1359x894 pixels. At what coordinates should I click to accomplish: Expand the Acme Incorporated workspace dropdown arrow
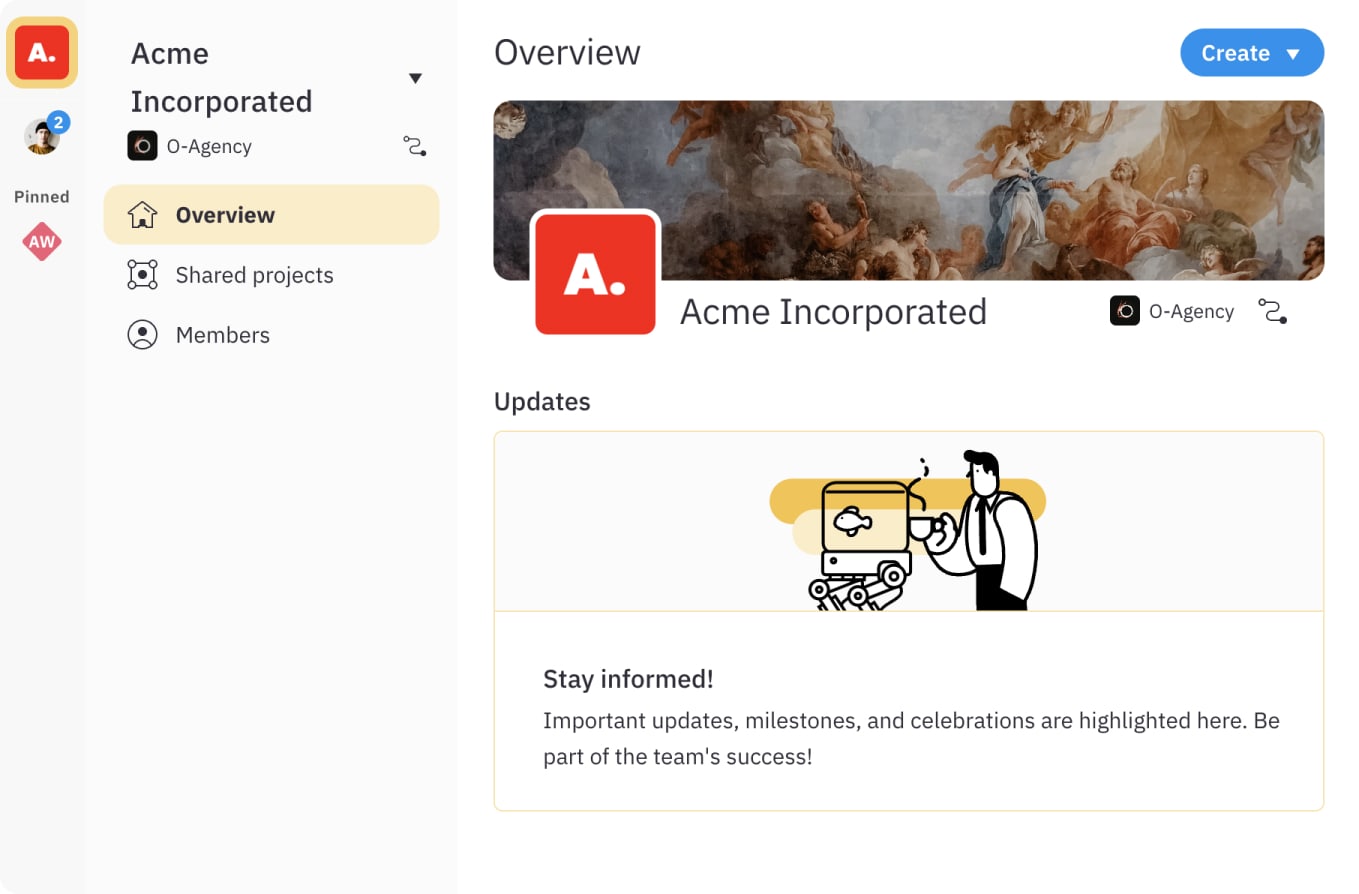click(415, 78)
